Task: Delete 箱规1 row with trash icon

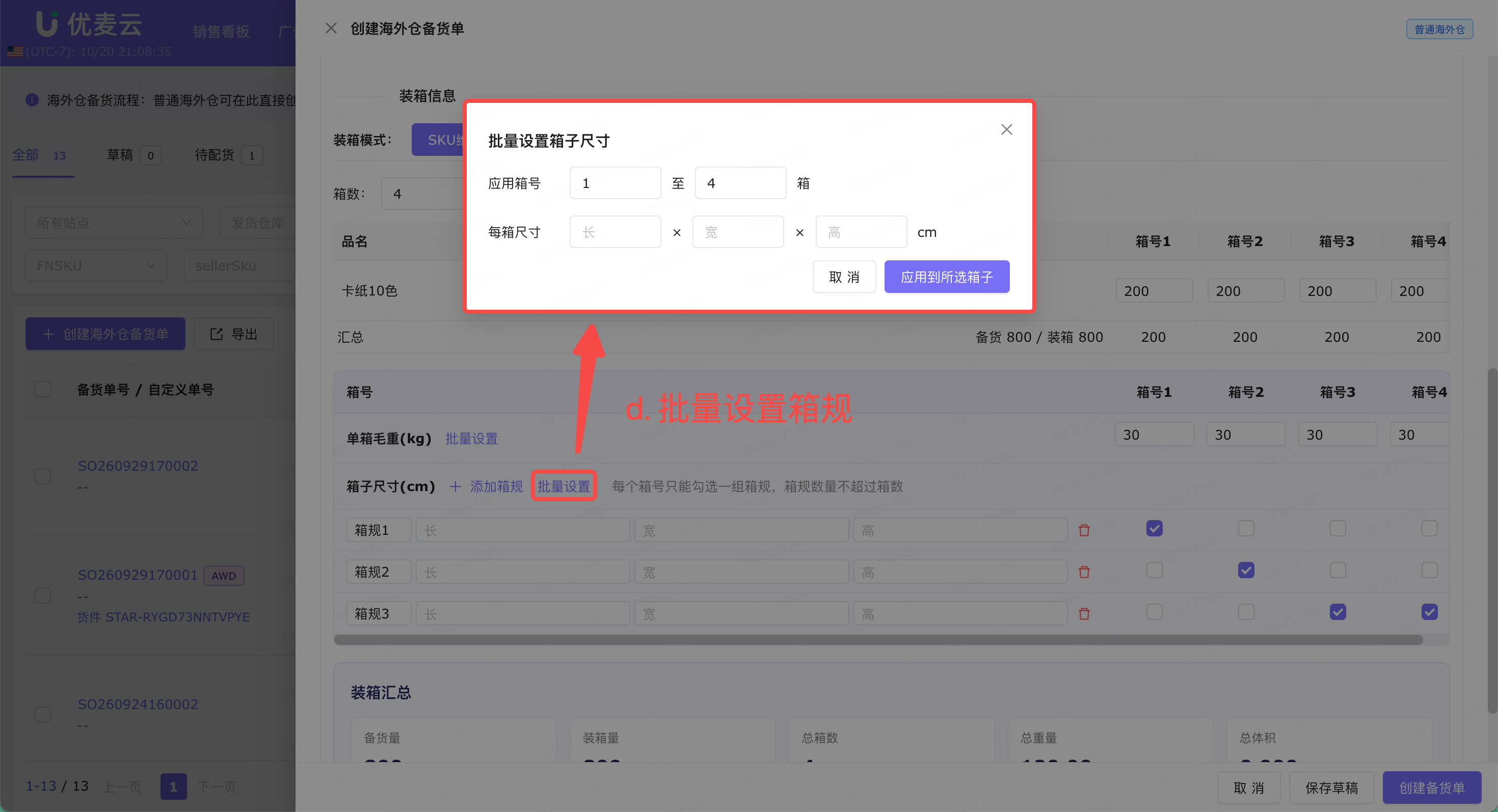Action: click(1084, 530)
